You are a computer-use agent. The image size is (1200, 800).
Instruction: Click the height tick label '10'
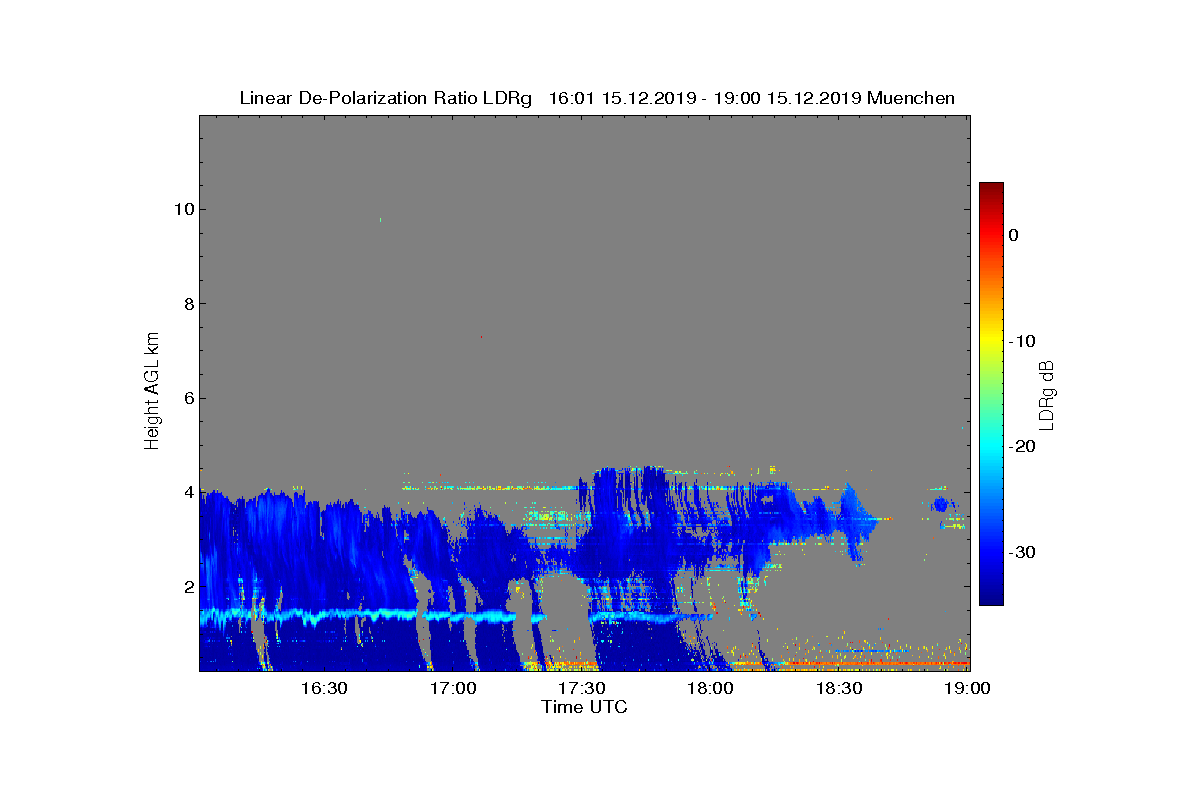tap(183, 209)
